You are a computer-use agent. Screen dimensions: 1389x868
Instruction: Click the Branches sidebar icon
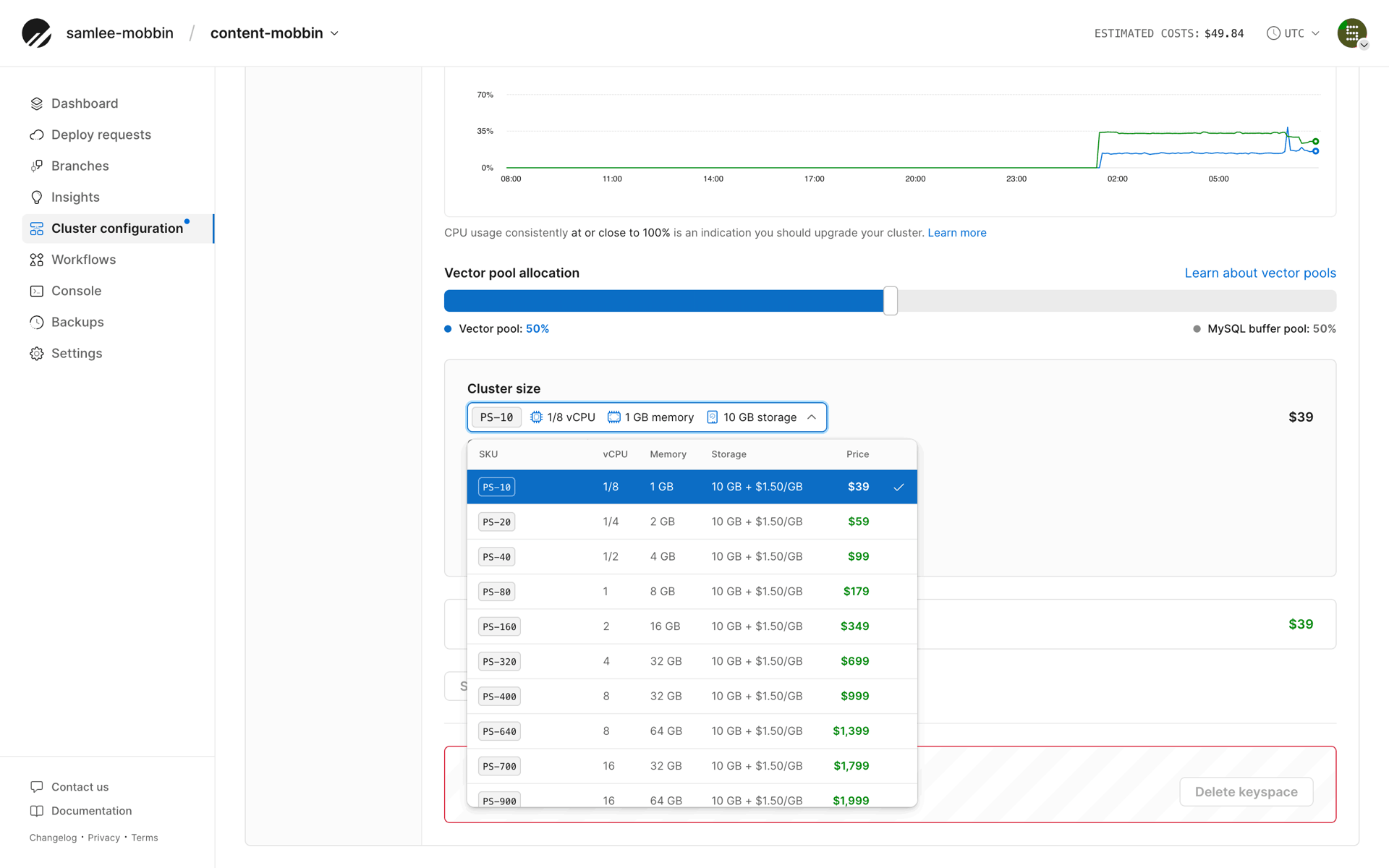[x=37, y=166]
